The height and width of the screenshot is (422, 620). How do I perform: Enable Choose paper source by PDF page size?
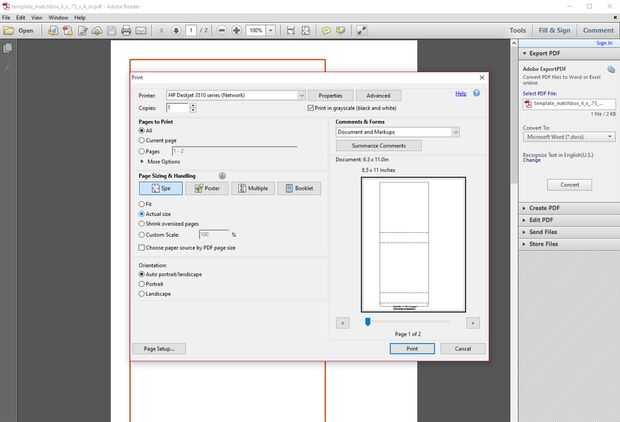pyautogui.click(x=142, y=248)
